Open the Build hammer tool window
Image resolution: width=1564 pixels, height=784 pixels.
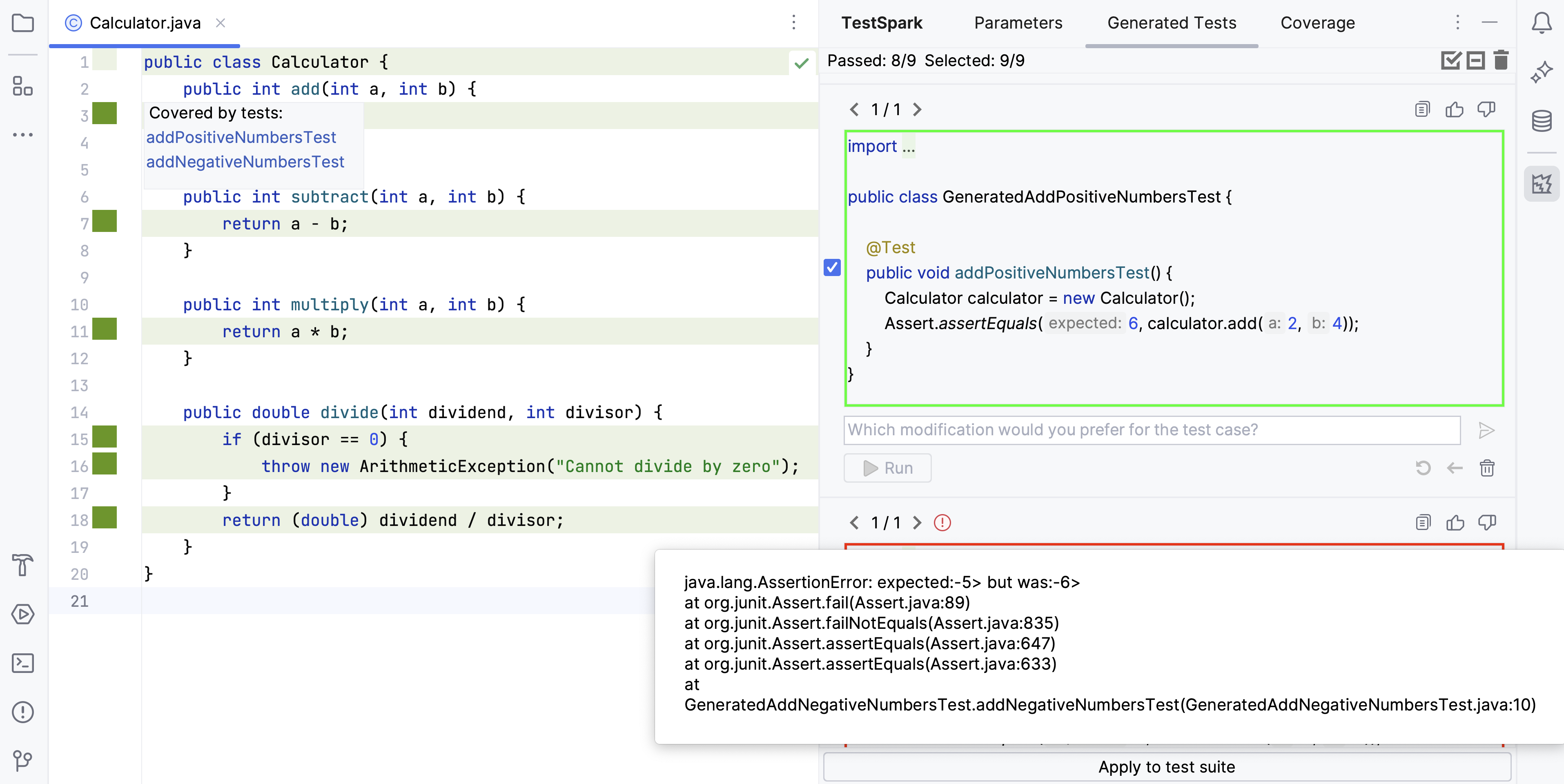(x=22, y=565)
